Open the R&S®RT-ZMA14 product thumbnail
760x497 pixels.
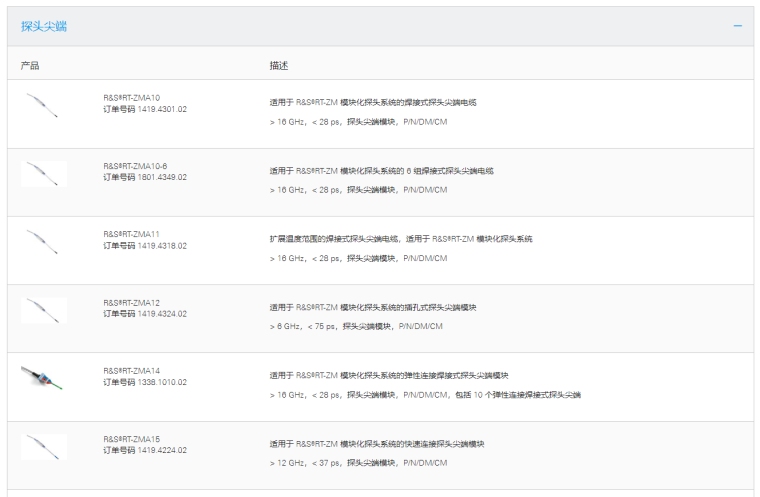click(x=43, y=377)
